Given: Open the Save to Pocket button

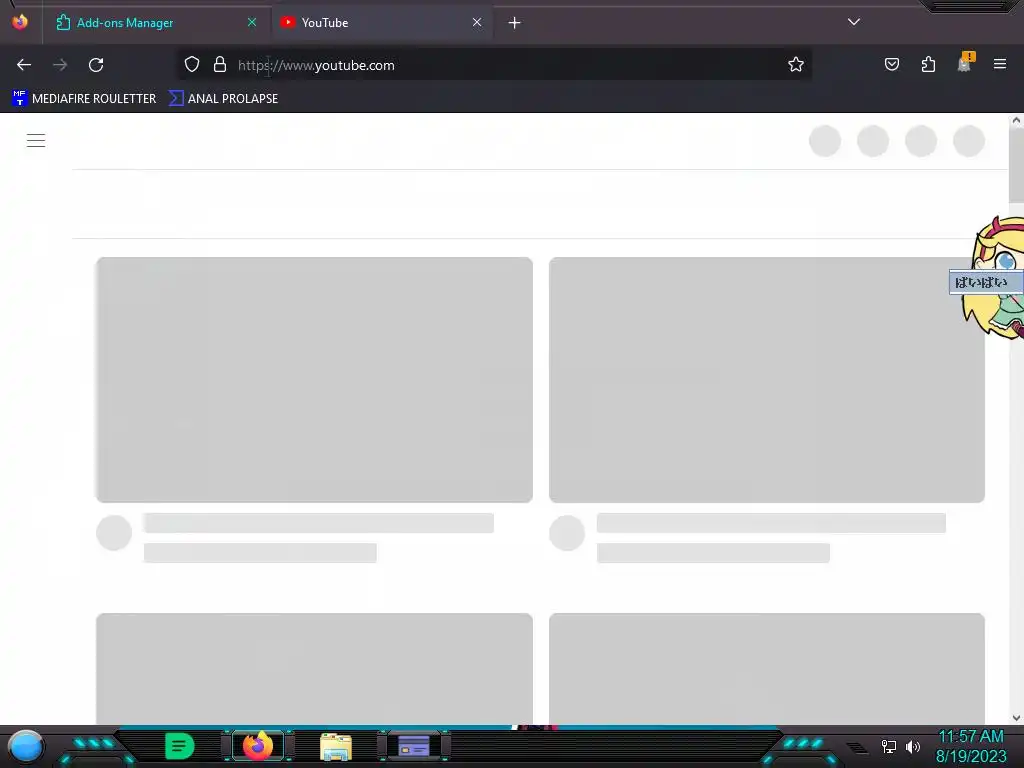Looking at the screenshot, I should click(891, 64).
